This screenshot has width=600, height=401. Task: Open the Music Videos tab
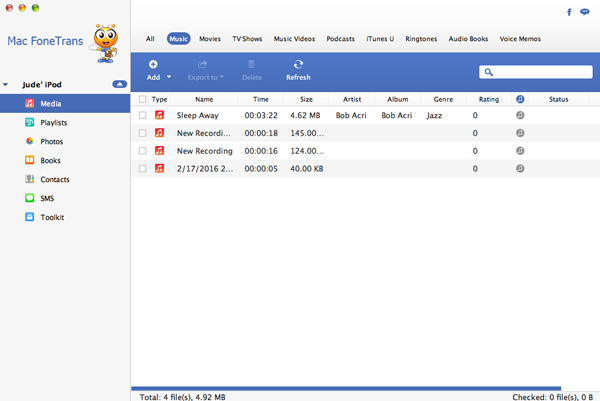pos(294,39)
